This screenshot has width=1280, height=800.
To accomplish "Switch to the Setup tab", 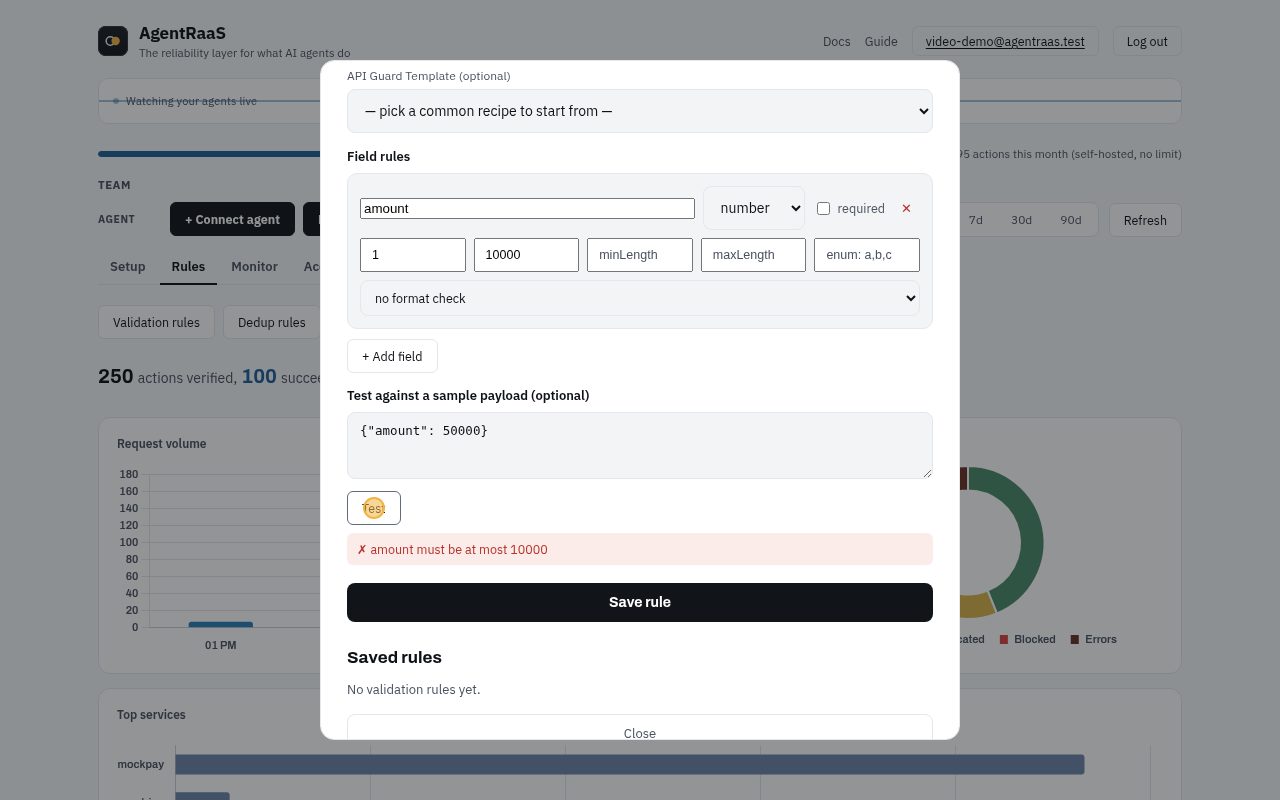I will 128,266.
